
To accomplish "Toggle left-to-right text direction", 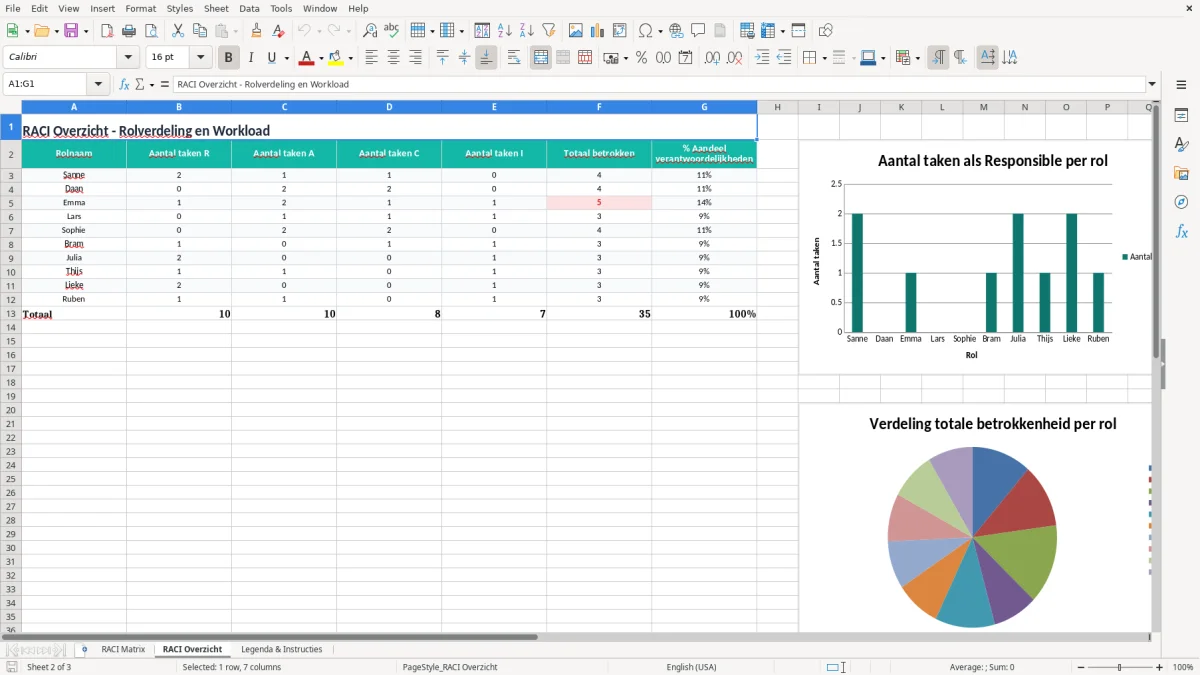I will pyautogui.click(x=938, y=58).
